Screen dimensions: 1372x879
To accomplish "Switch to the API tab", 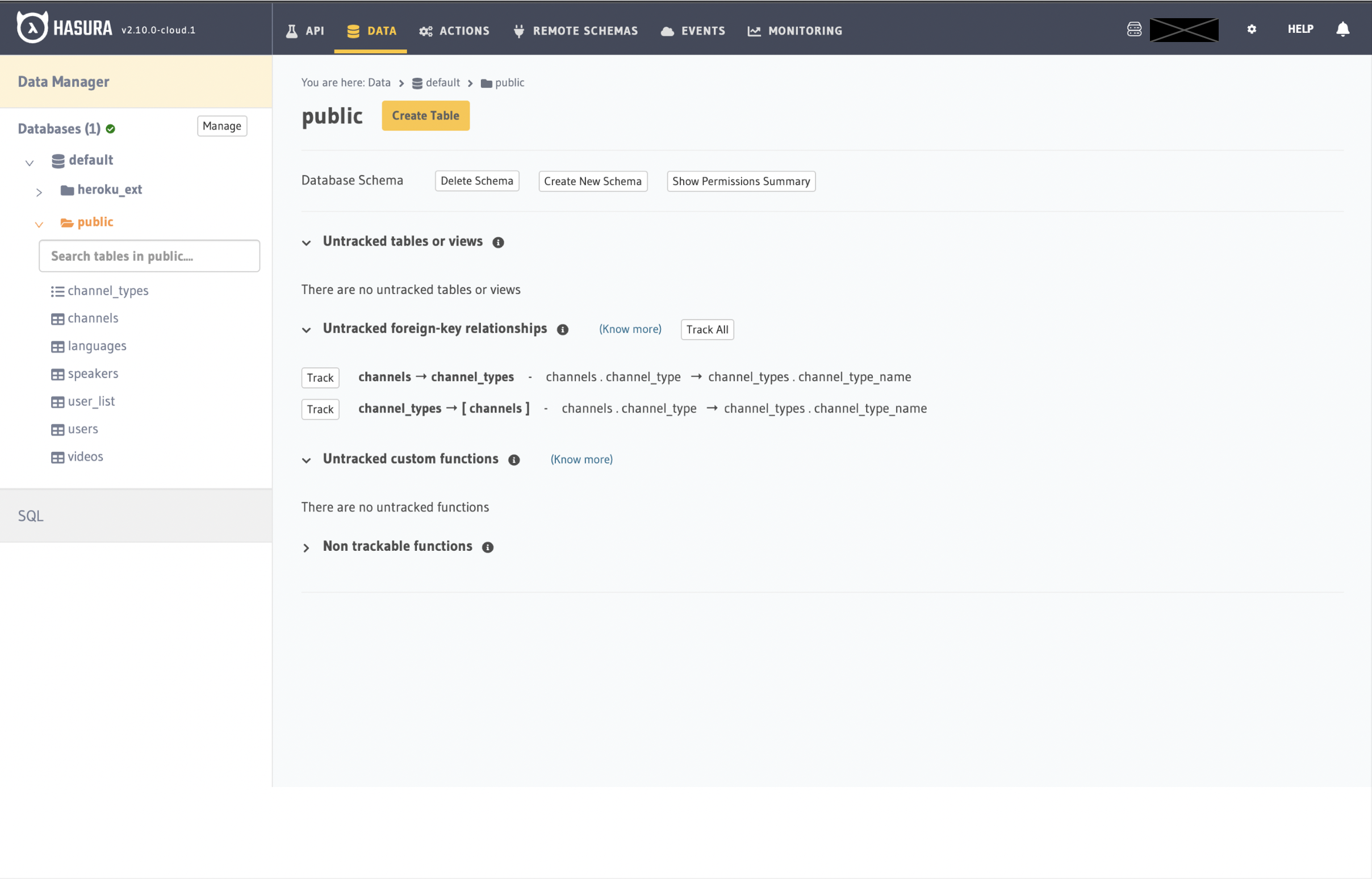I will click(306, 31).
